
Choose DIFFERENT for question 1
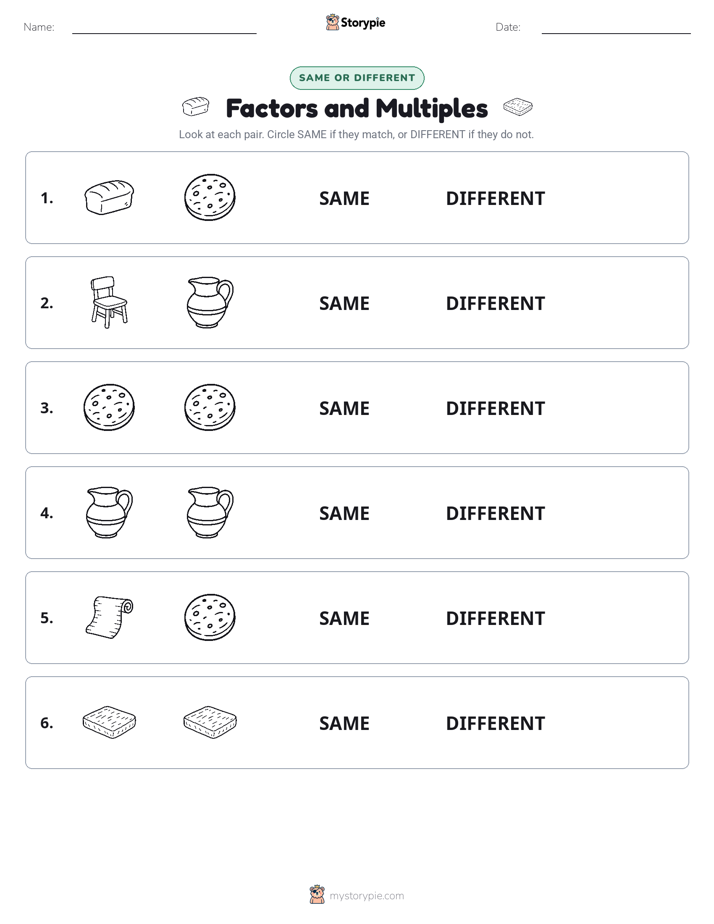click(x=495, y=199)
